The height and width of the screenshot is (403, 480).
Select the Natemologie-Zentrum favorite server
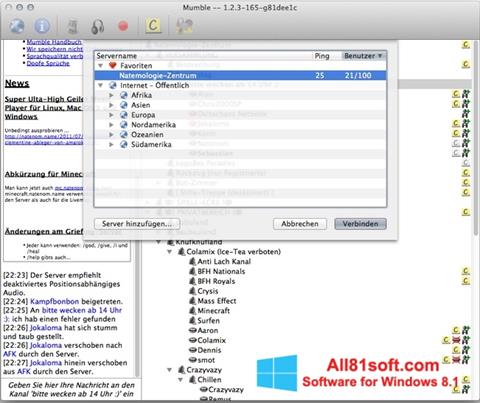click(240, 75)
